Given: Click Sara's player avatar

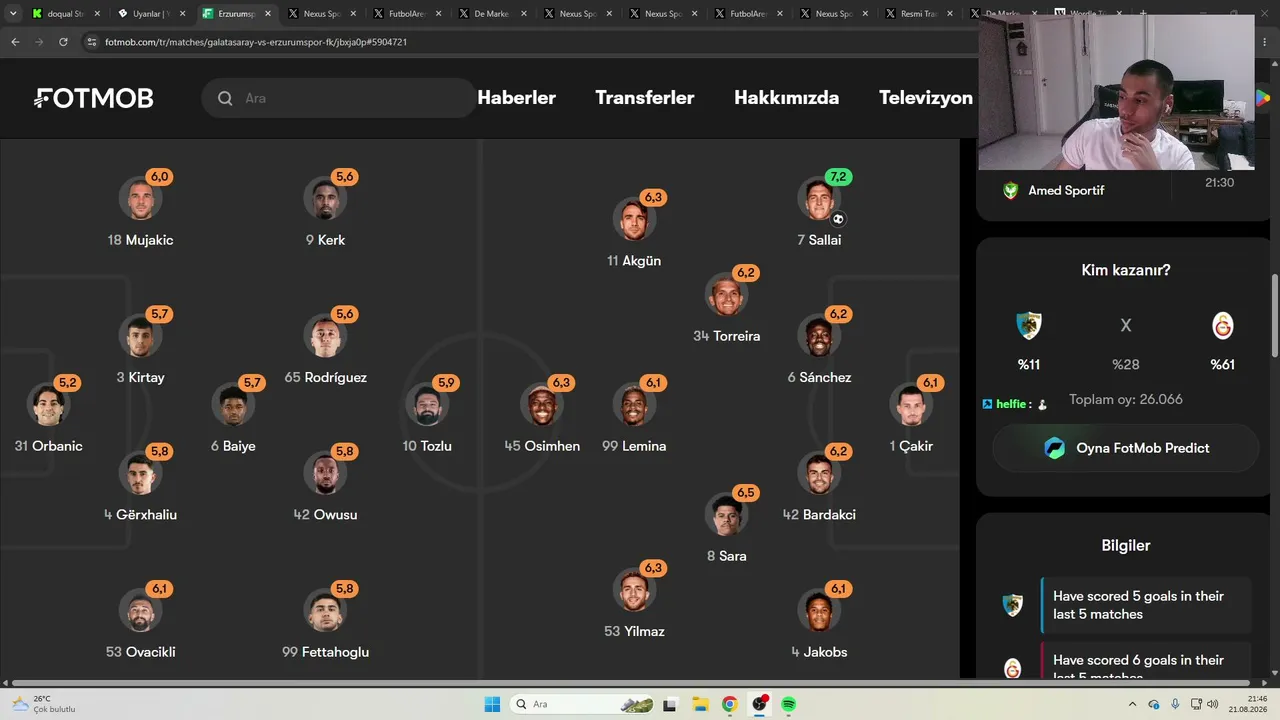Looking at the screenshot, I should [x=727, y=515].
